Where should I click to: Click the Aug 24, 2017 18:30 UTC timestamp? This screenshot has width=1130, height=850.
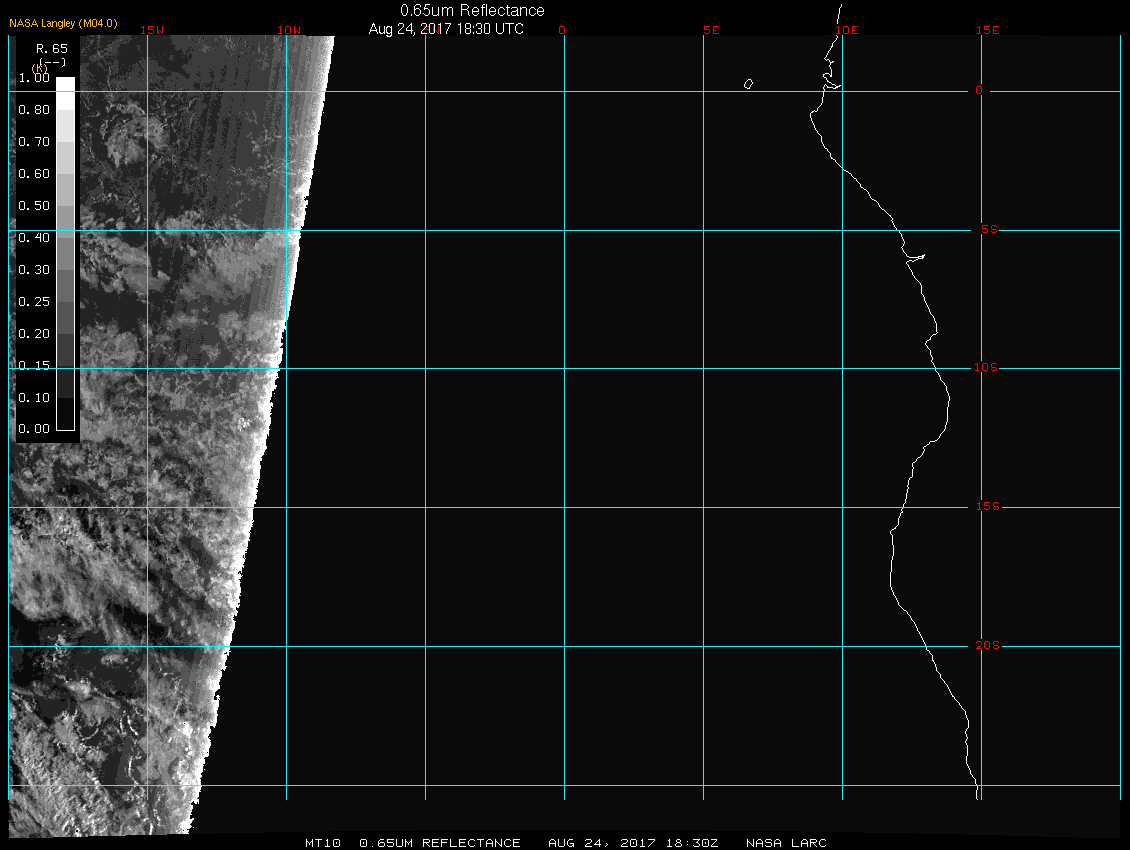[446, 29]
